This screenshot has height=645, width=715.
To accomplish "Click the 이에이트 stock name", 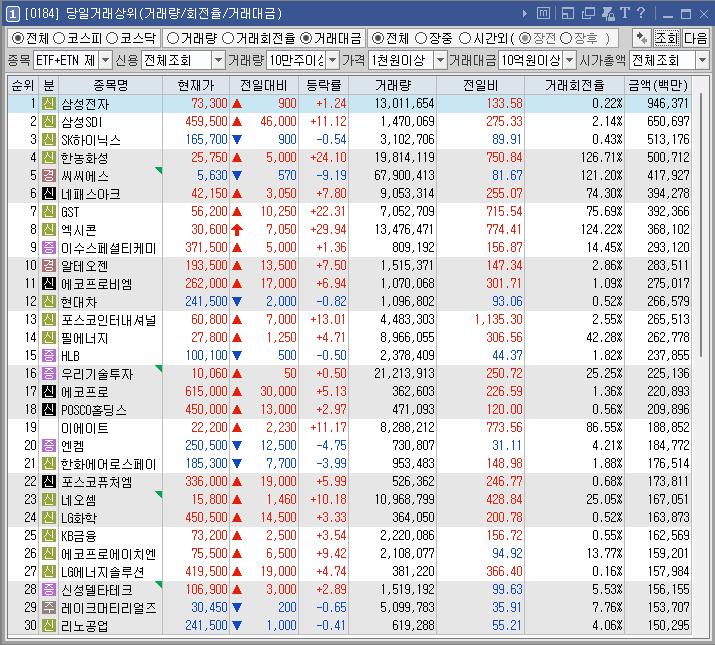I will (85, 428).
